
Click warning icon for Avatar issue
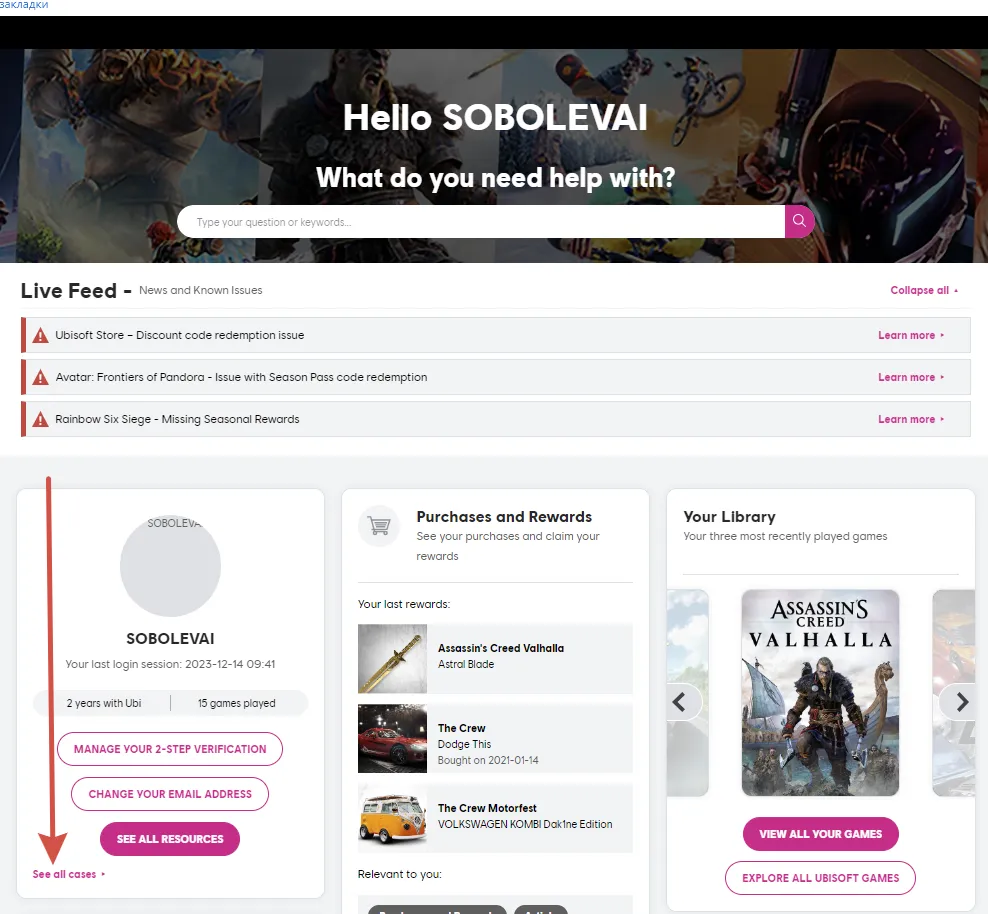[x=40, y=378]
